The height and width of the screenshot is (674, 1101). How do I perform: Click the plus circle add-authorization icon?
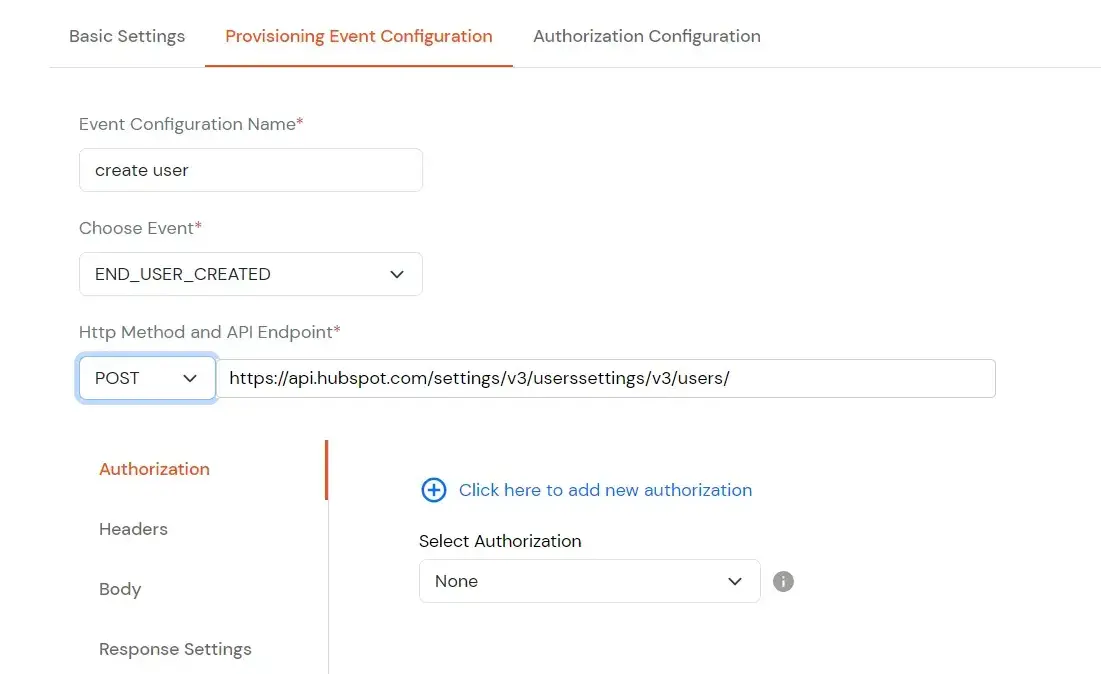point(434,490)
